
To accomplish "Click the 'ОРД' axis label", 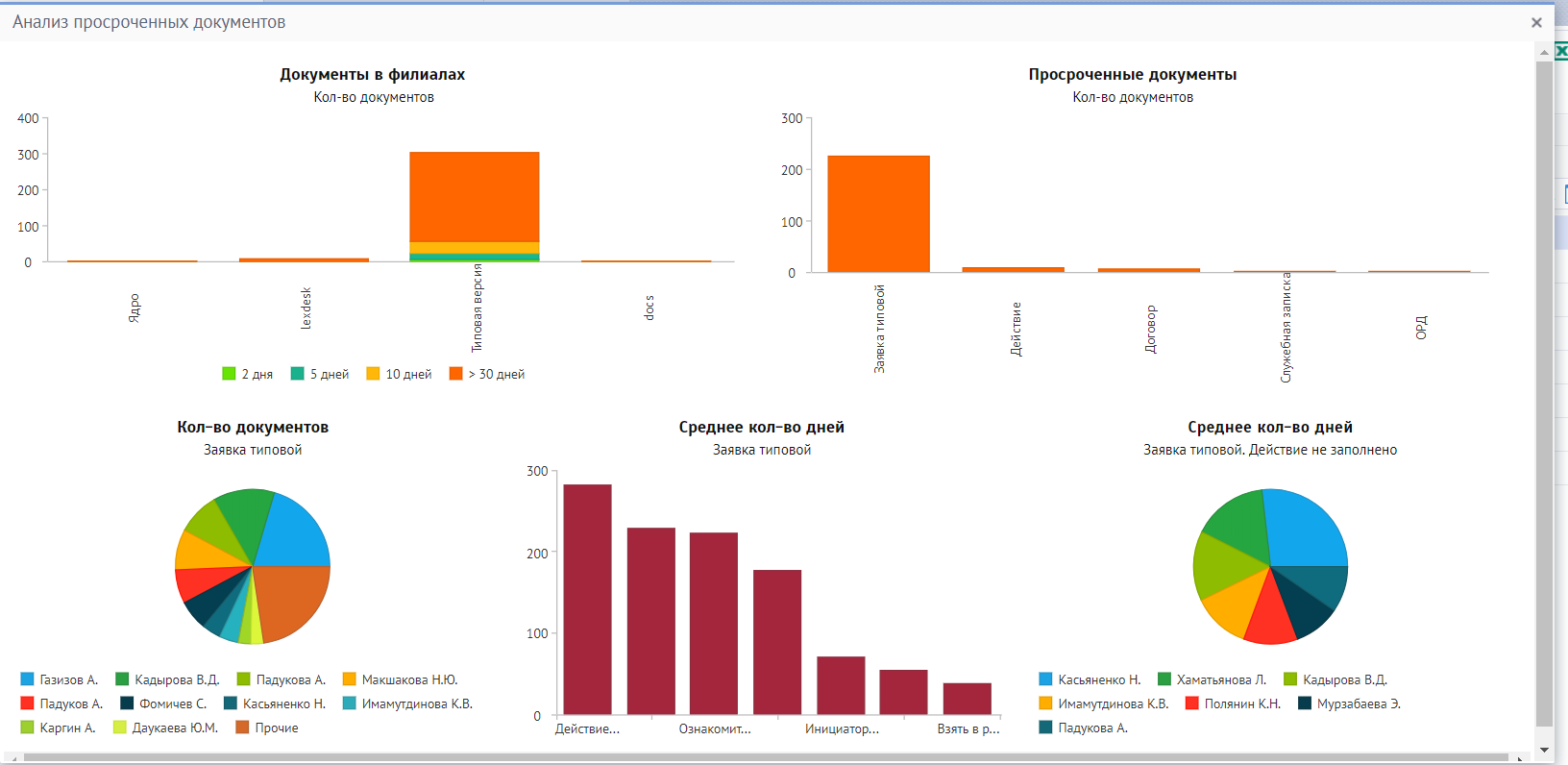I will 1421,327.
